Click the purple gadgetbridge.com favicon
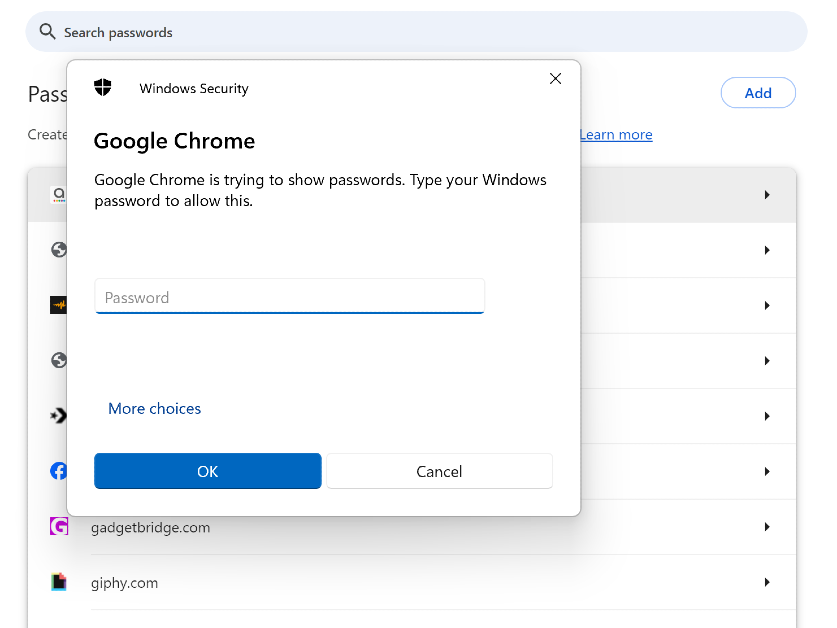Screen dimensions: 837x628 (59, 527)
